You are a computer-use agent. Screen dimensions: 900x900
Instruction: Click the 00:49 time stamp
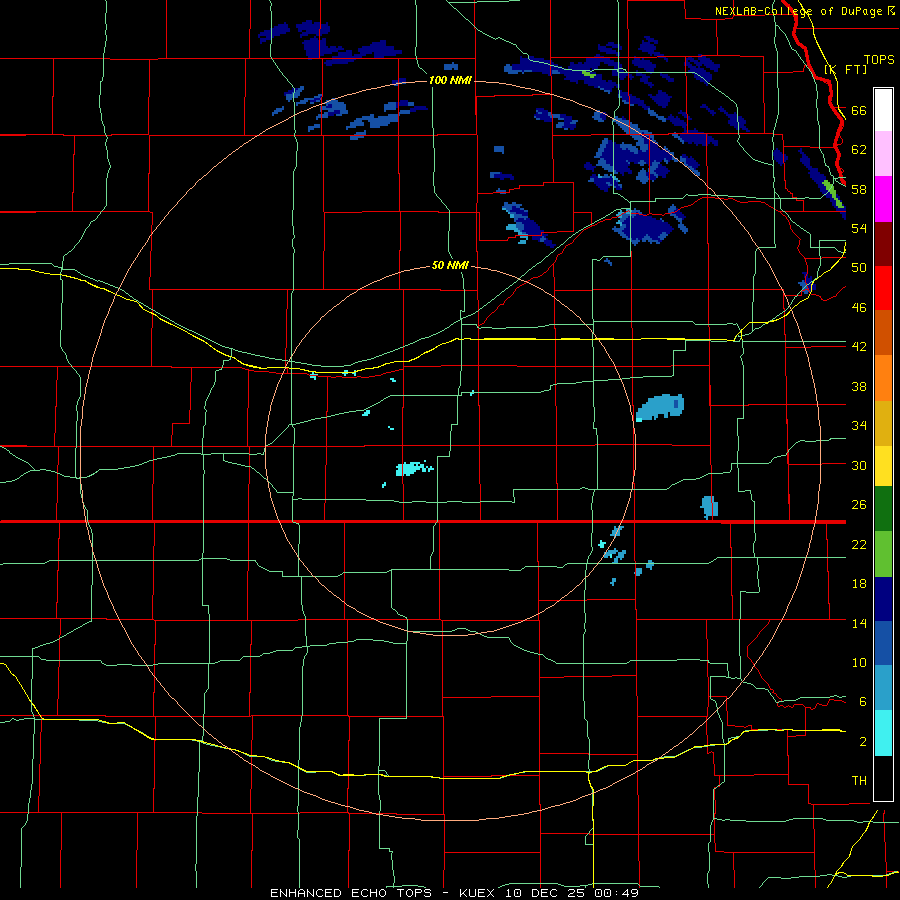618,893
